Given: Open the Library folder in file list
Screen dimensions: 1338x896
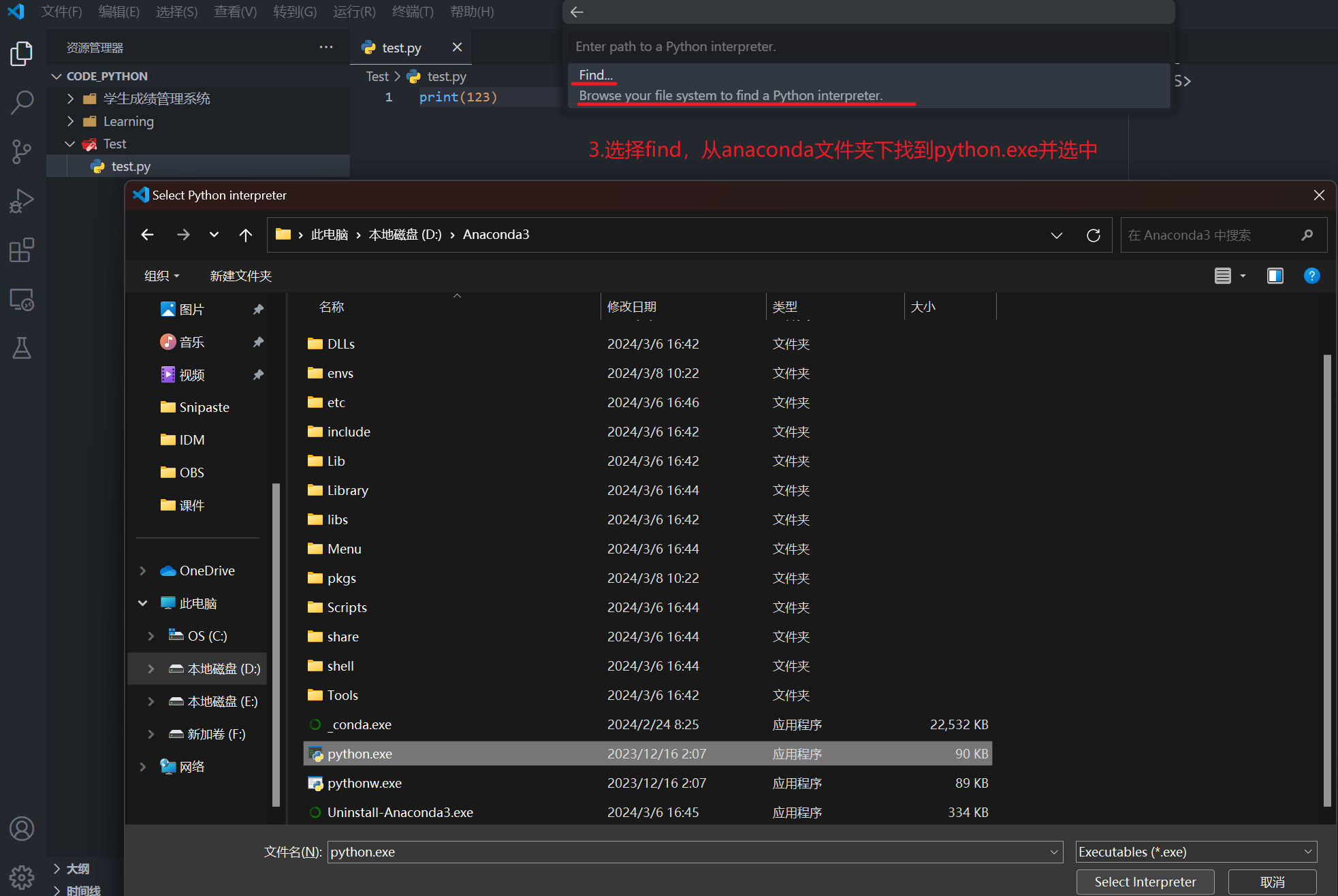Looking at the screenshot, I should tap(648, 490).
